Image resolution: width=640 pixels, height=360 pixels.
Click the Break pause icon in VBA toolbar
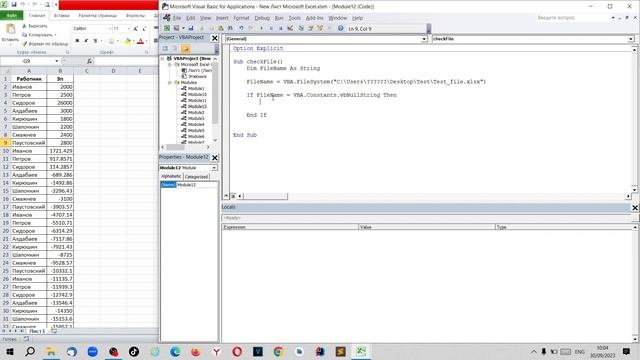271,28
